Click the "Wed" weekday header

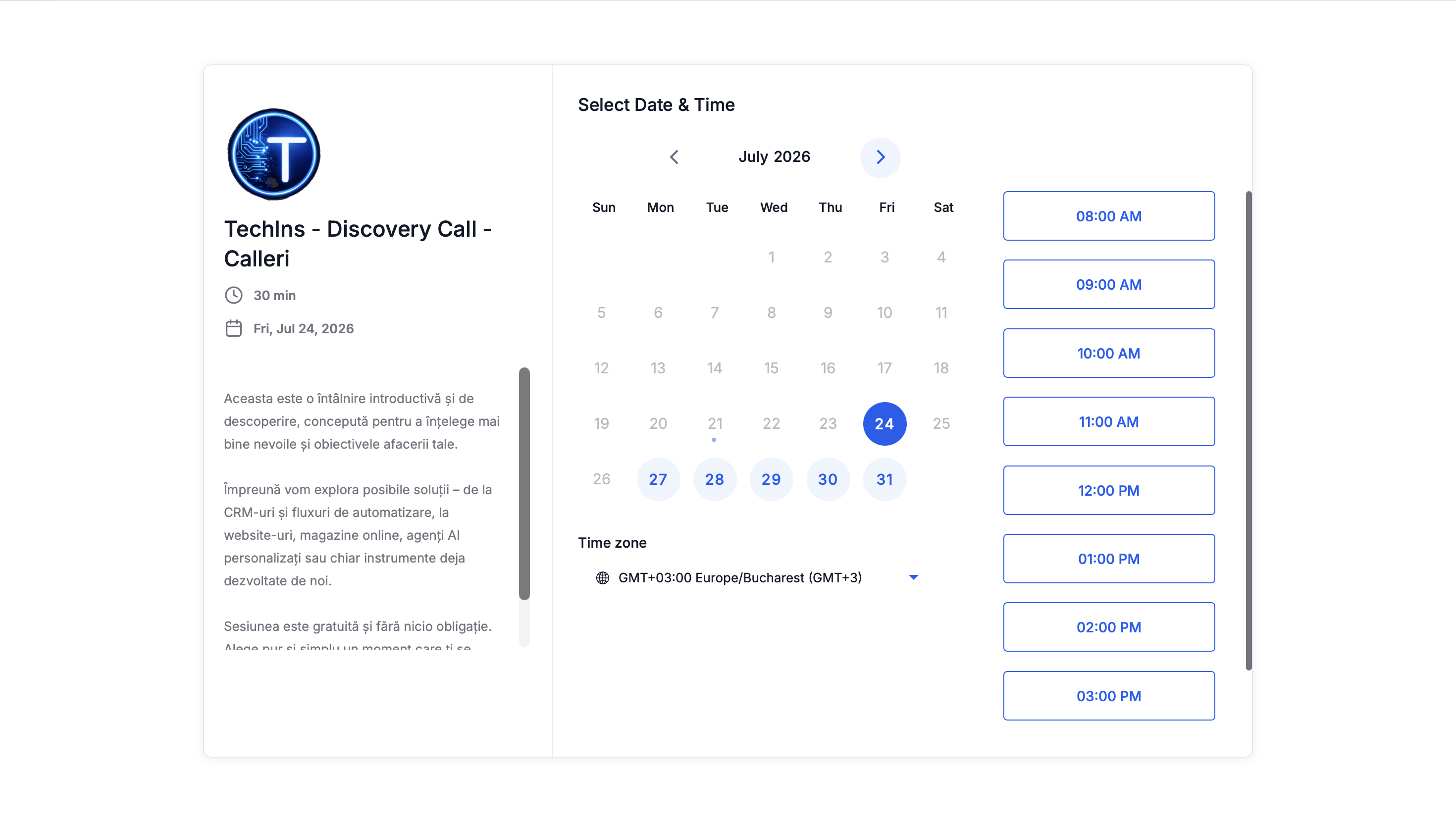(x=774, y=207)
